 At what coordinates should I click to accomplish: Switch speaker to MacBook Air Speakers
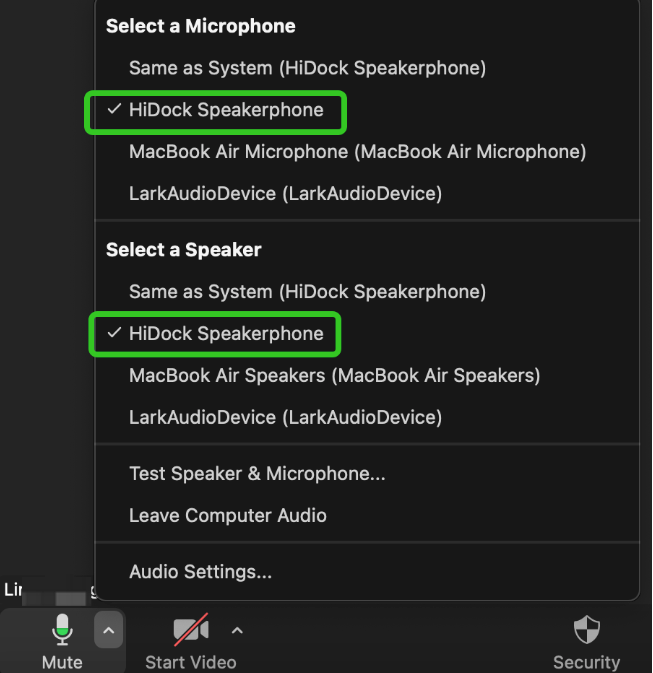[x=334, y=376]
